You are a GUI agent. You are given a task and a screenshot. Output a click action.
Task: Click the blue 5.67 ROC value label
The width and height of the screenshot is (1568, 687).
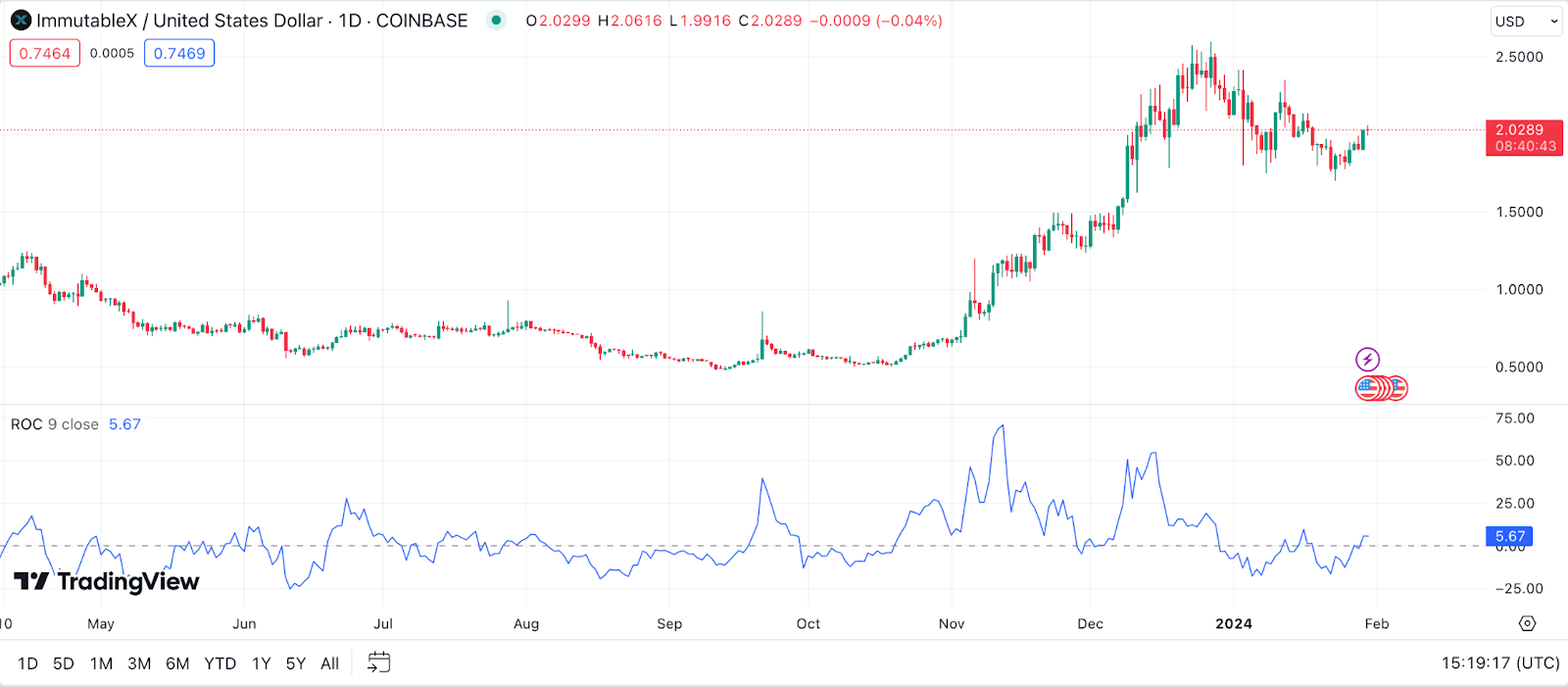(1509, 536)
